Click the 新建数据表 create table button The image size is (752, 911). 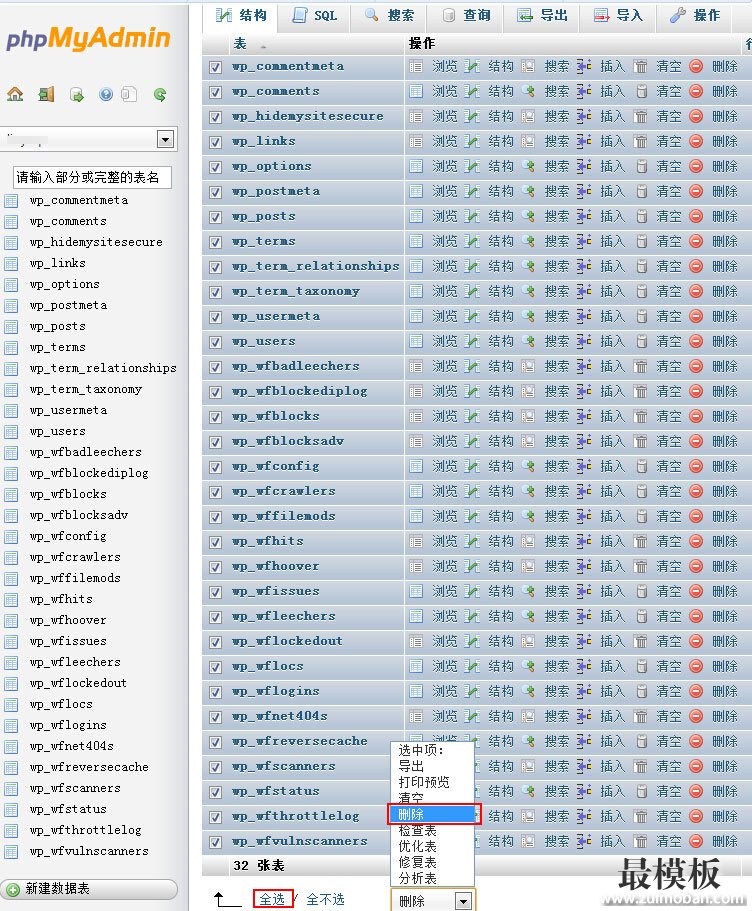(89, 889)
